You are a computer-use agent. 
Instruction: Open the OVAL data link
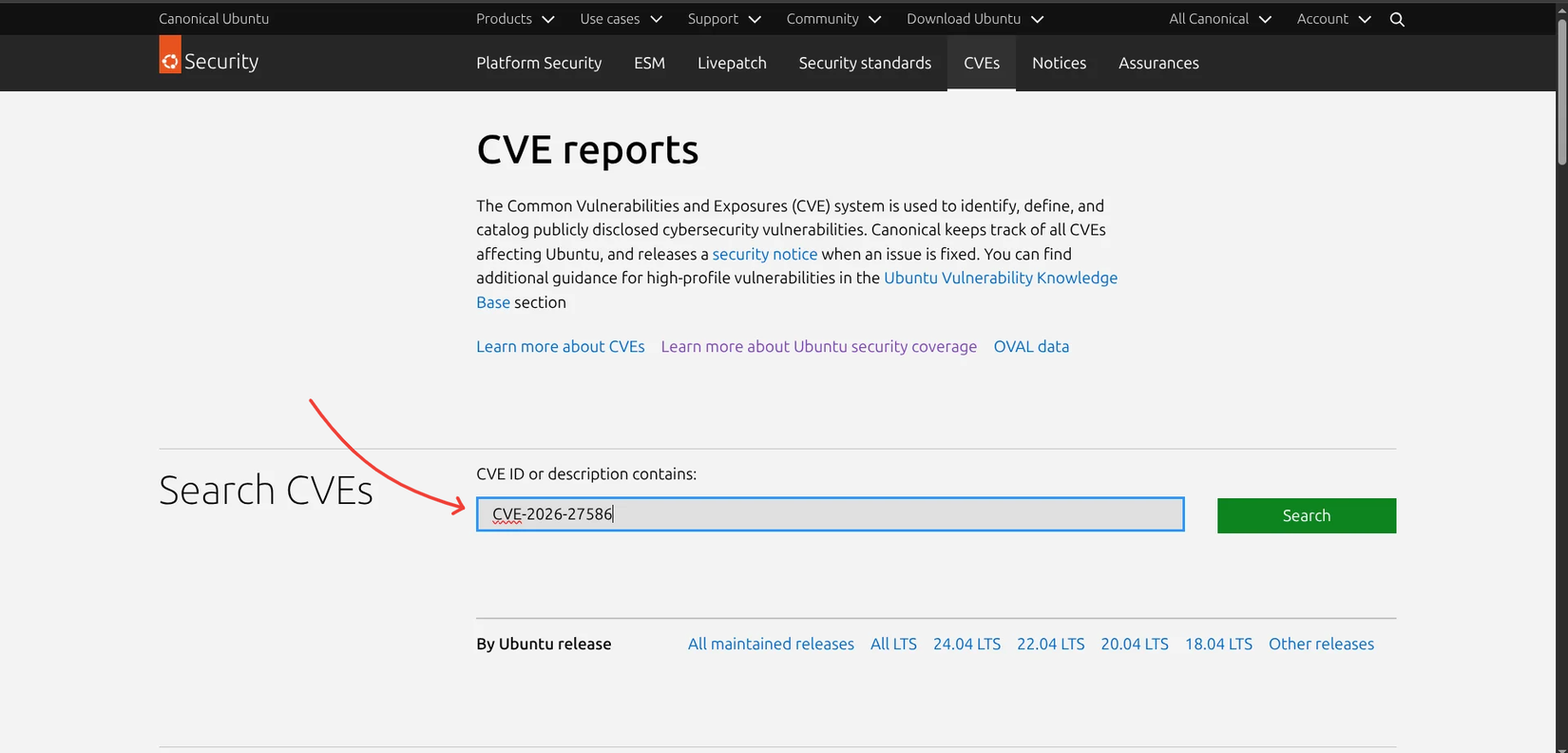pos(1031,346)
